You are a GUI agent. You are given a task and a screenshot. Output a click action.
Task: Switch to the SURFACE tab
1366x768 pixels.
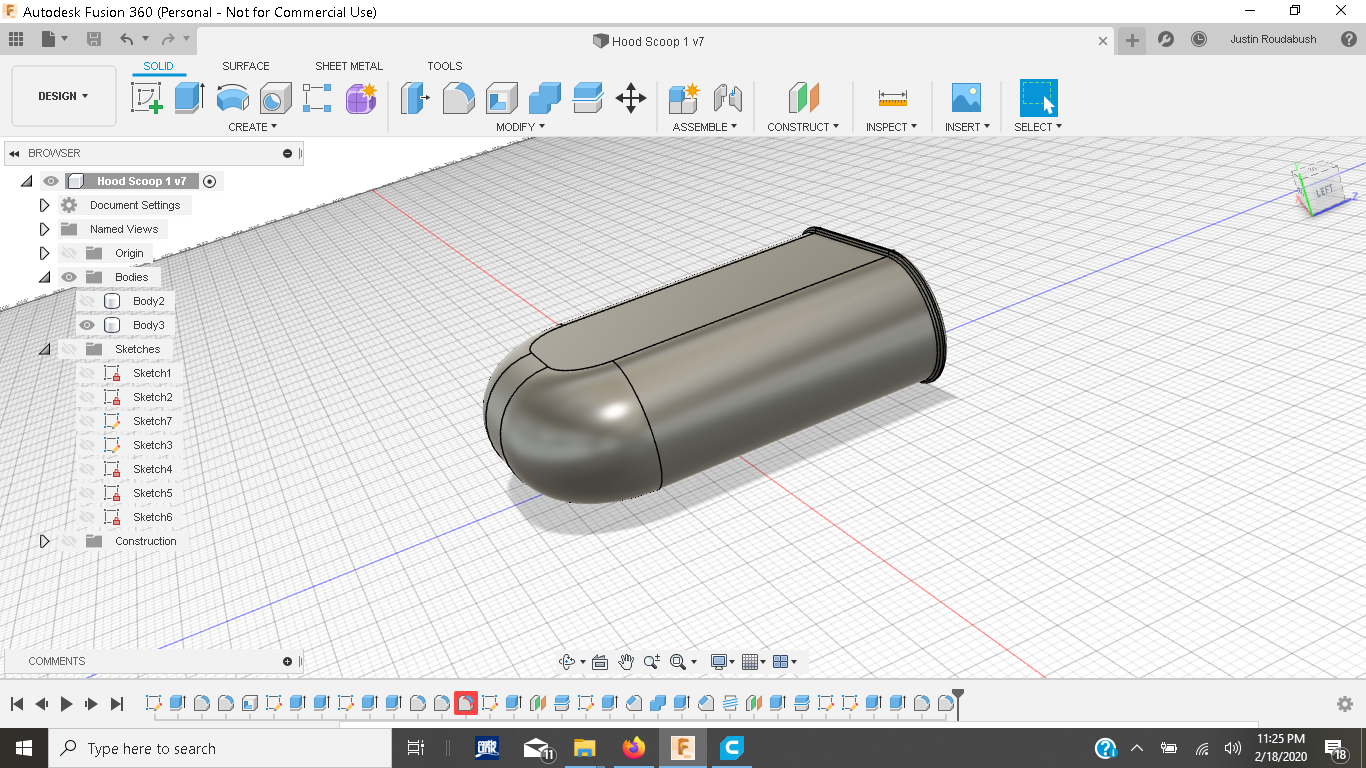(246, 66)
